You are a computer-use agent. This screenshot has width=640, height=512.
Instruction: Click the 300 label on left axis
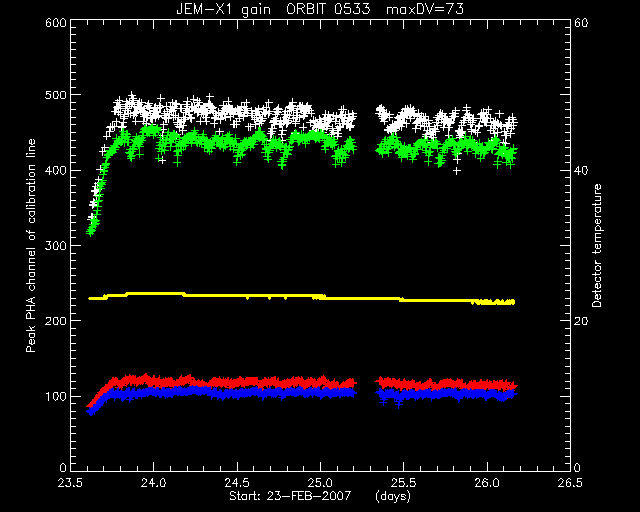(56, 246)
